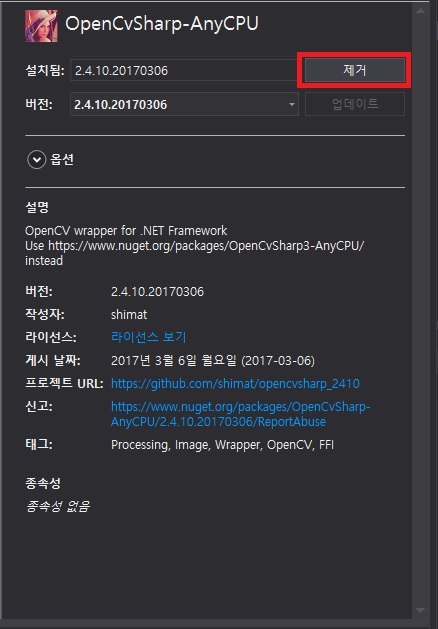Click the OpenCvSharp package thumbnail icon
438x629 pixels.
(x=41, y=26)
